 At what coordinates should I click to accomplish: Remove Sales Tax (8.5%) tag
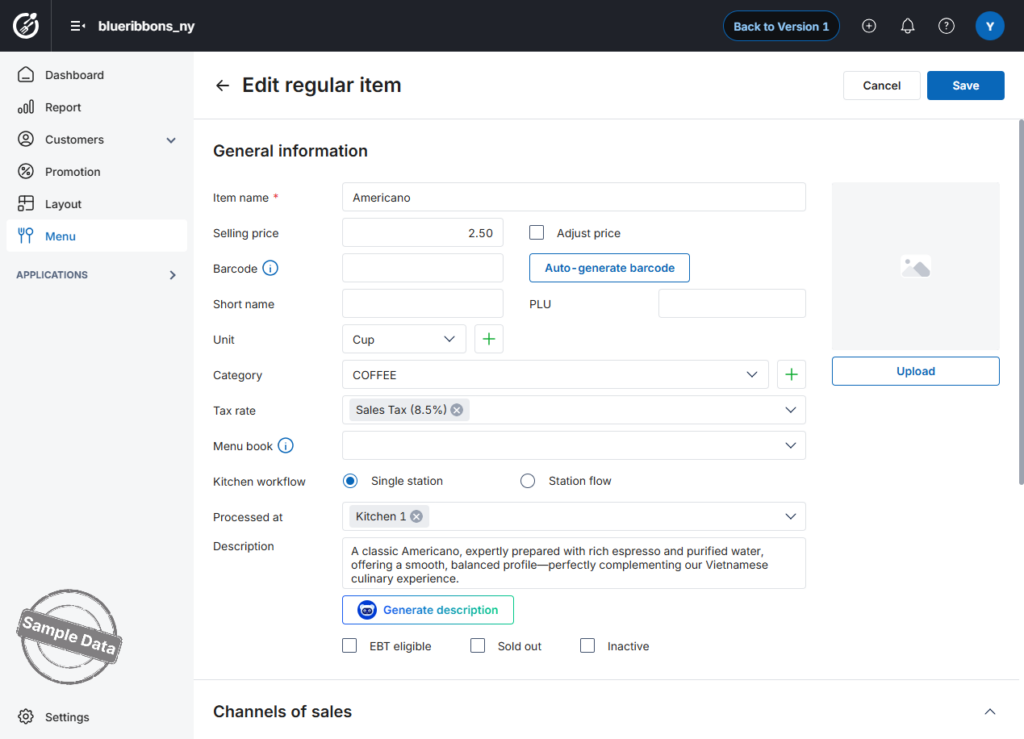[457, 410]
